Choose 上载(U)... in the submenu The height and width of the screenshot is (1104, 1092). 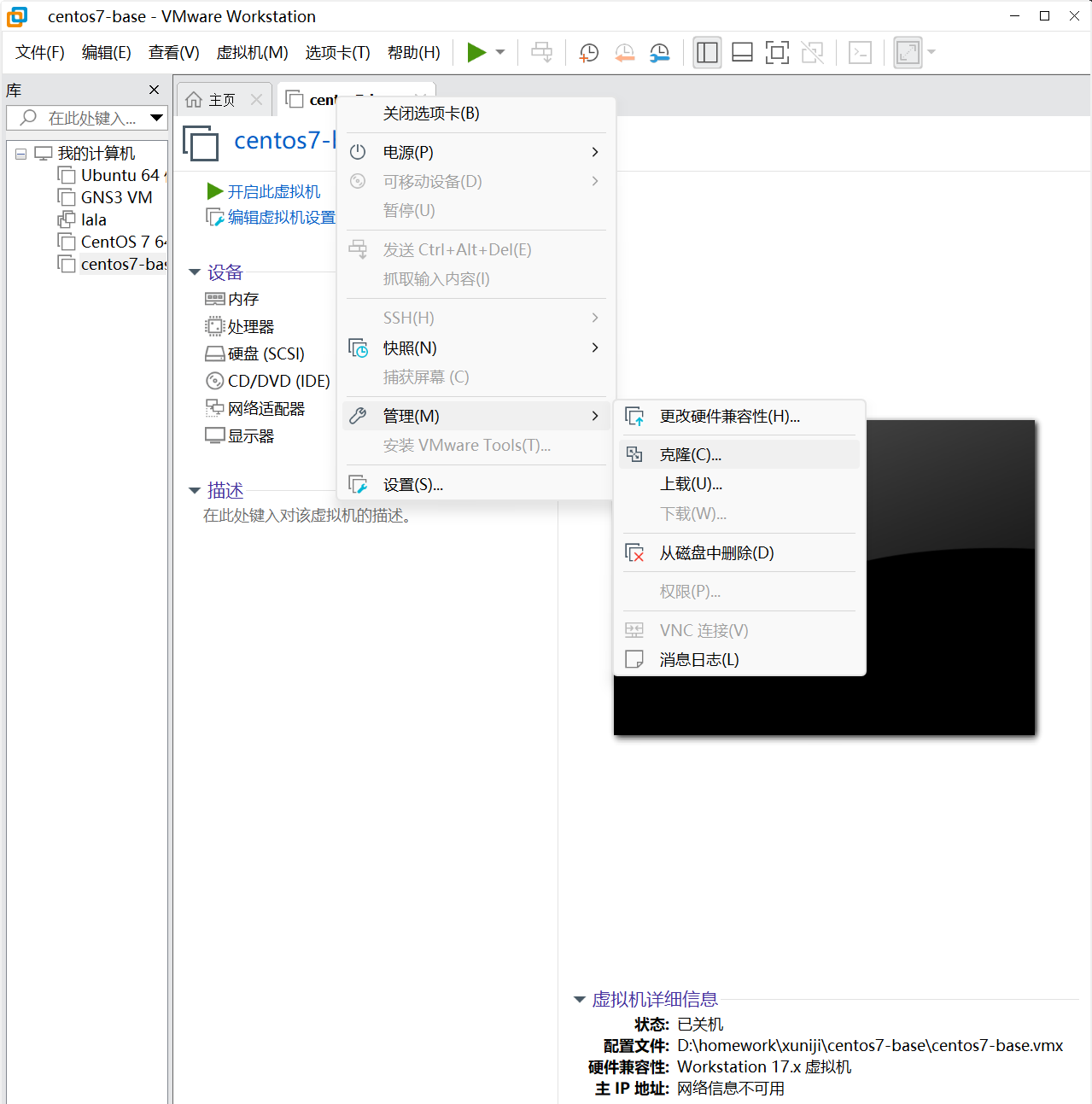point(739,484)
